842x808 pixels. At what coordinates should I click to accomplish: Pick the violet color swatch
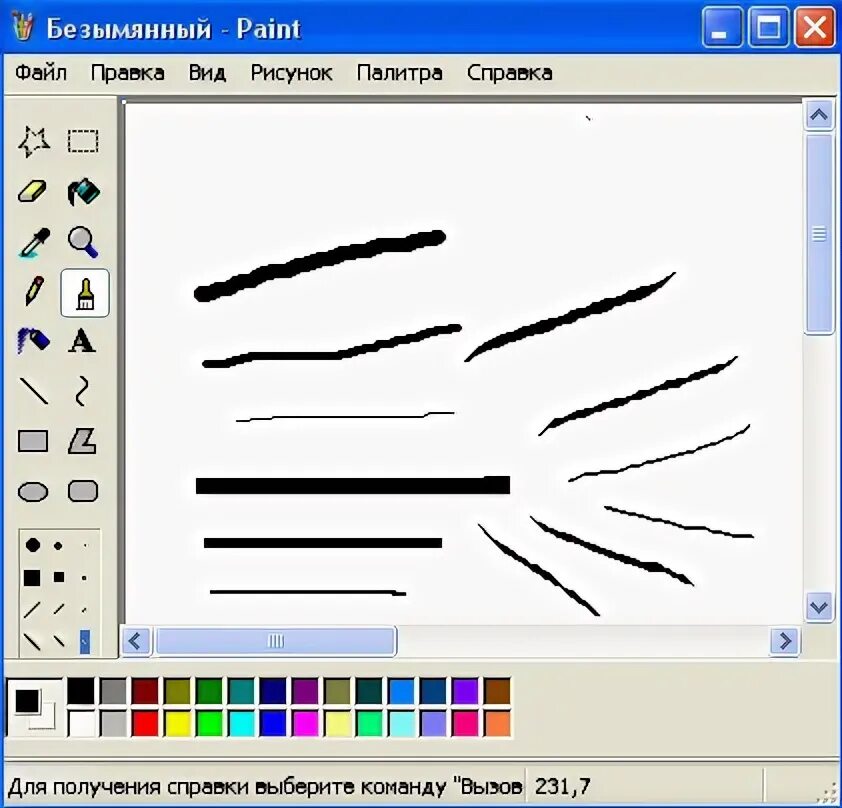pyautogui.click(x=465, y=691)
